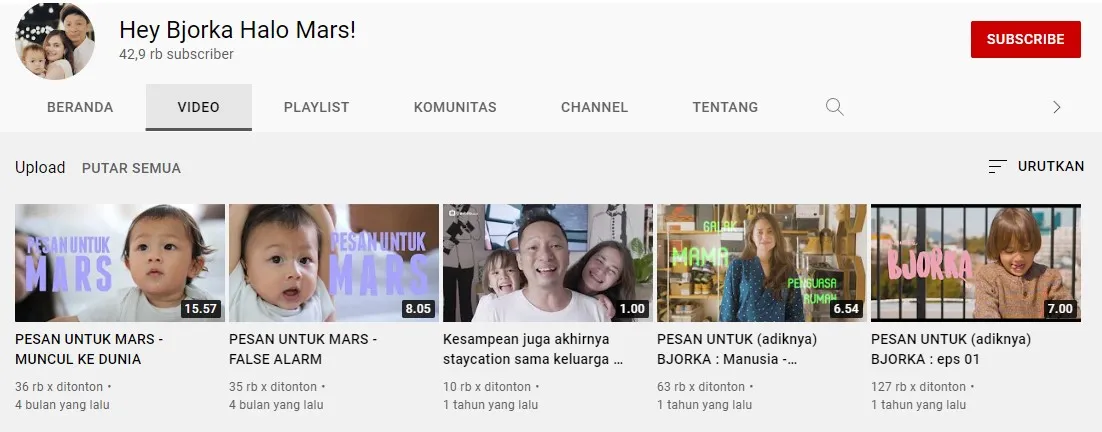Click the channel avatar picture
This screenshot has height=432, width=1102.
(x=55, y=41)
